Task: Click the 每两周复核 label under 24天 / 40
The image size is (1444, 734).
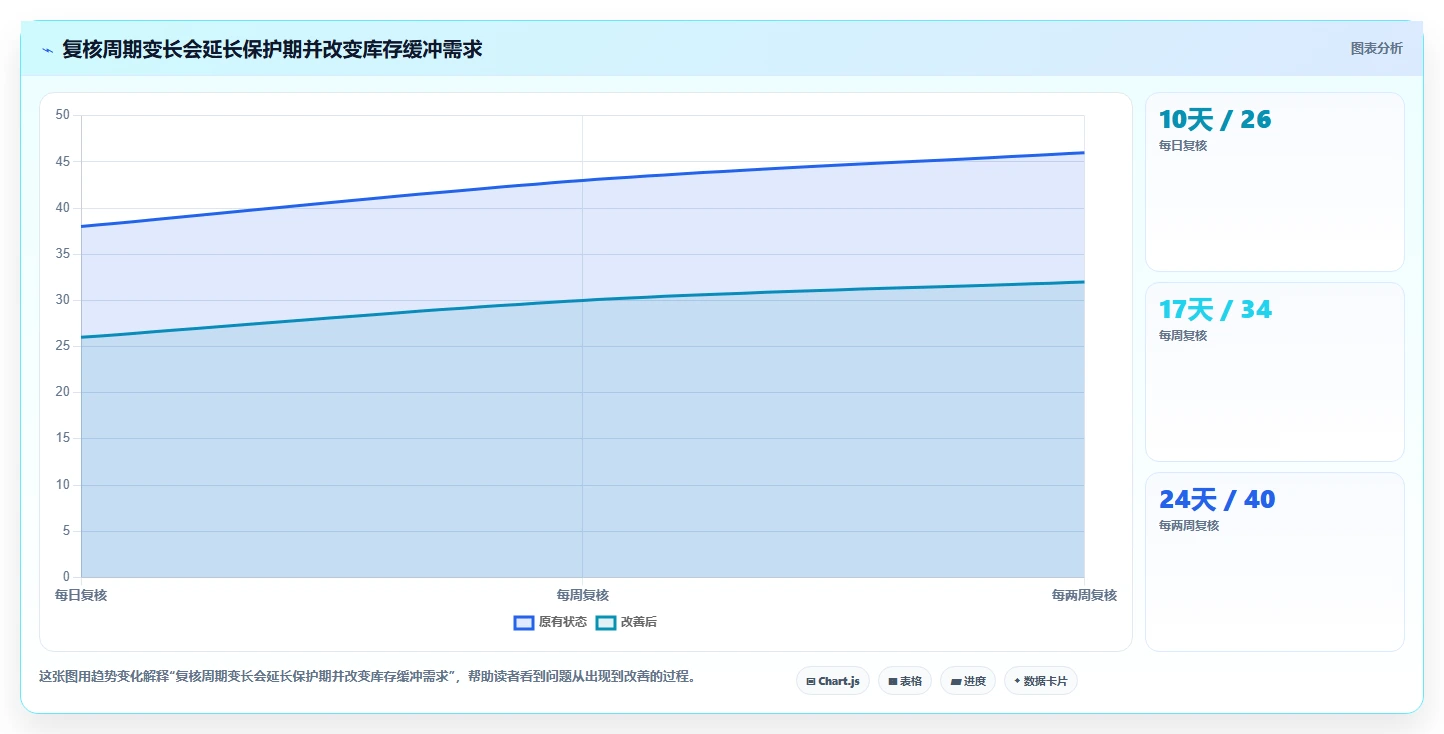Action: coord(1189,526)
